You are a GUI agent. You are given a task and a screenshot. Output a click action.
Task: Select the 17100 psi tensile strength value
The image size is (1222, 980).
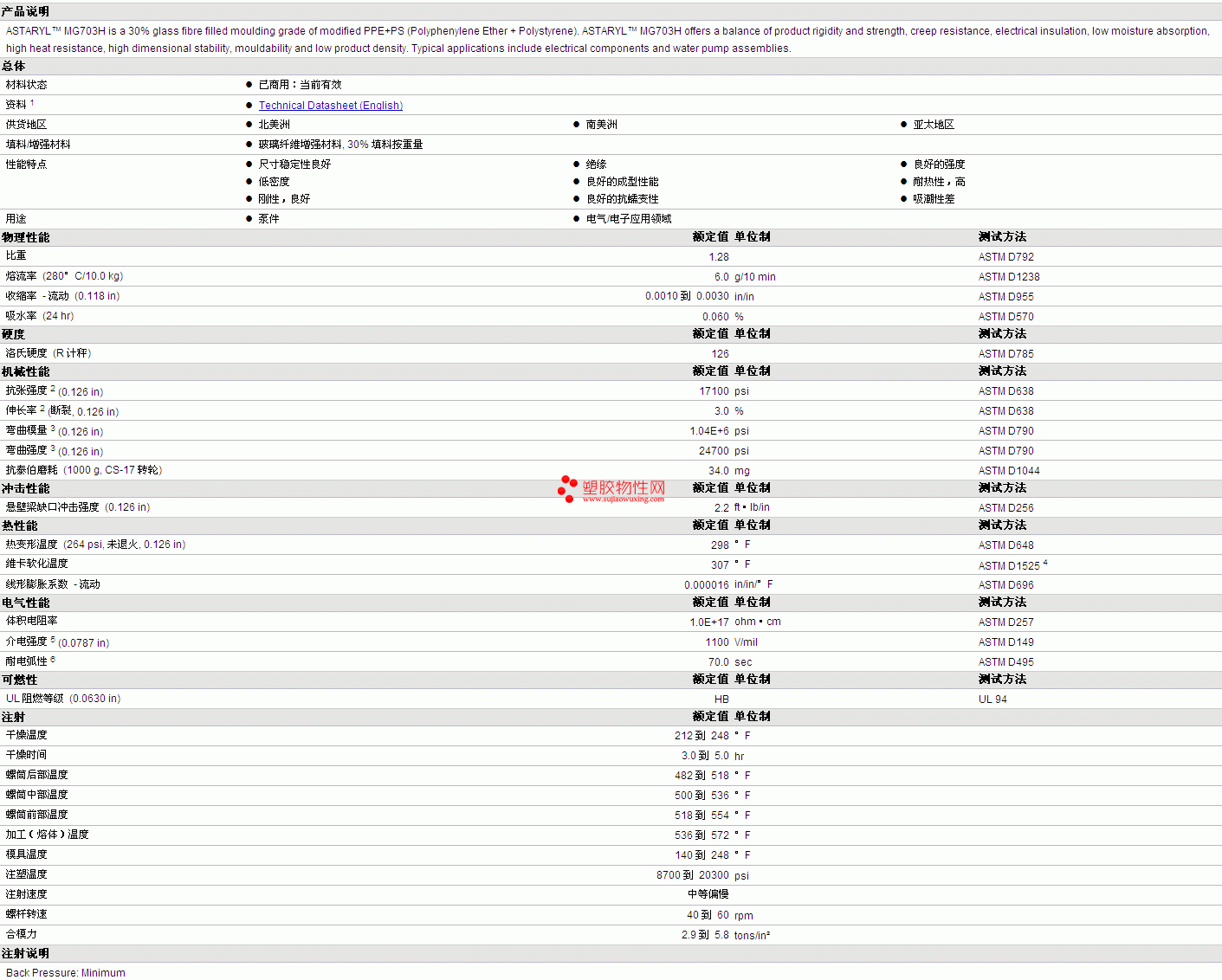724,391
